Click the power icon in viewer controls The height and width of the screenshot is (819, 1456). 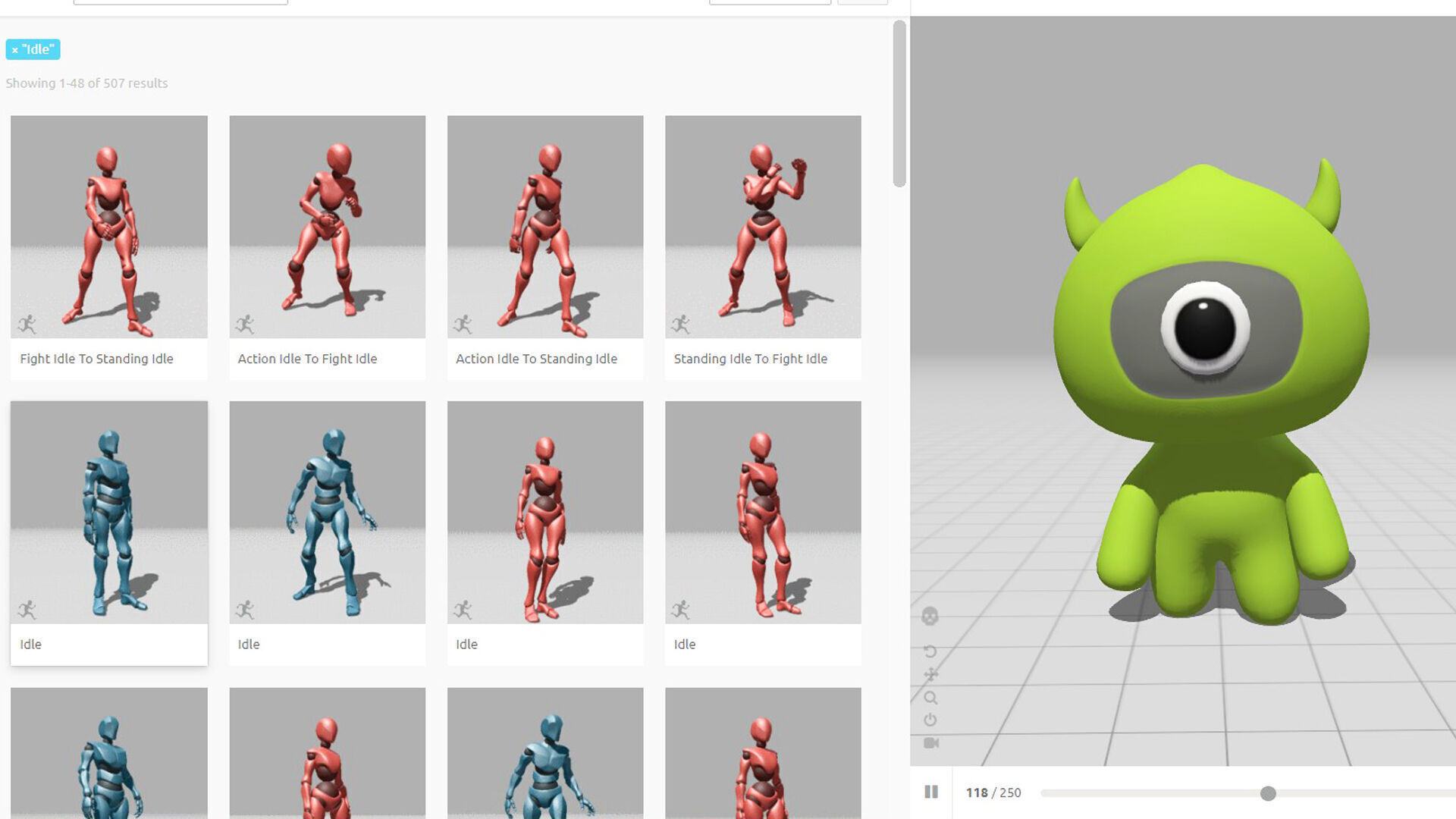pos(930,720)
